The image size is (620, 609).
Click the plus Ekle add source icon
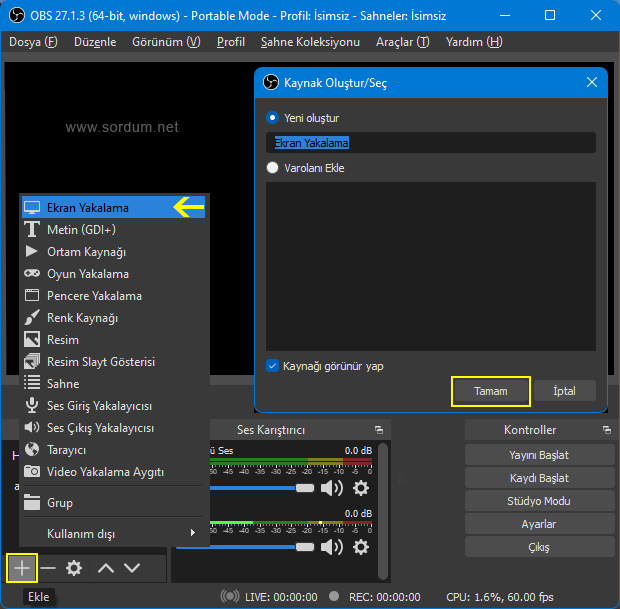coord(22,568)
